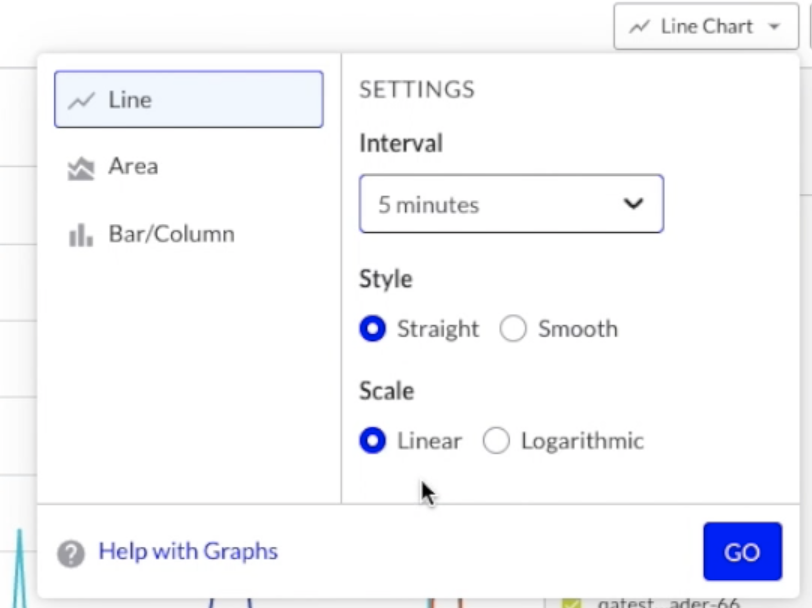Select the Bar/Column chart type

pyautogui.click(x=170, y=234)
